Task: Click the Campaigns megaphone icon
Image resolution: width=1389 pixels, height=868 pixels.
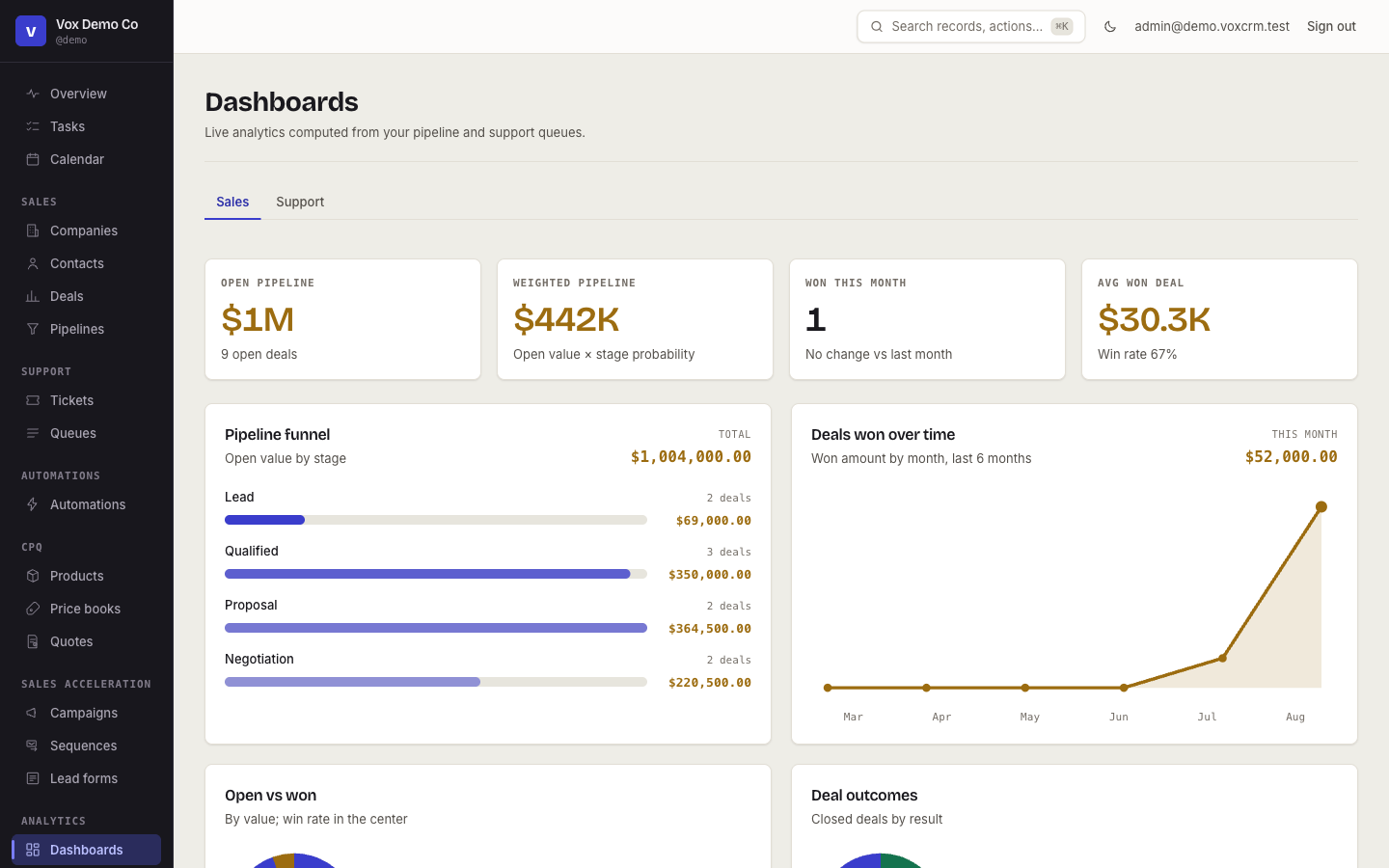Action: click(33, 713)
